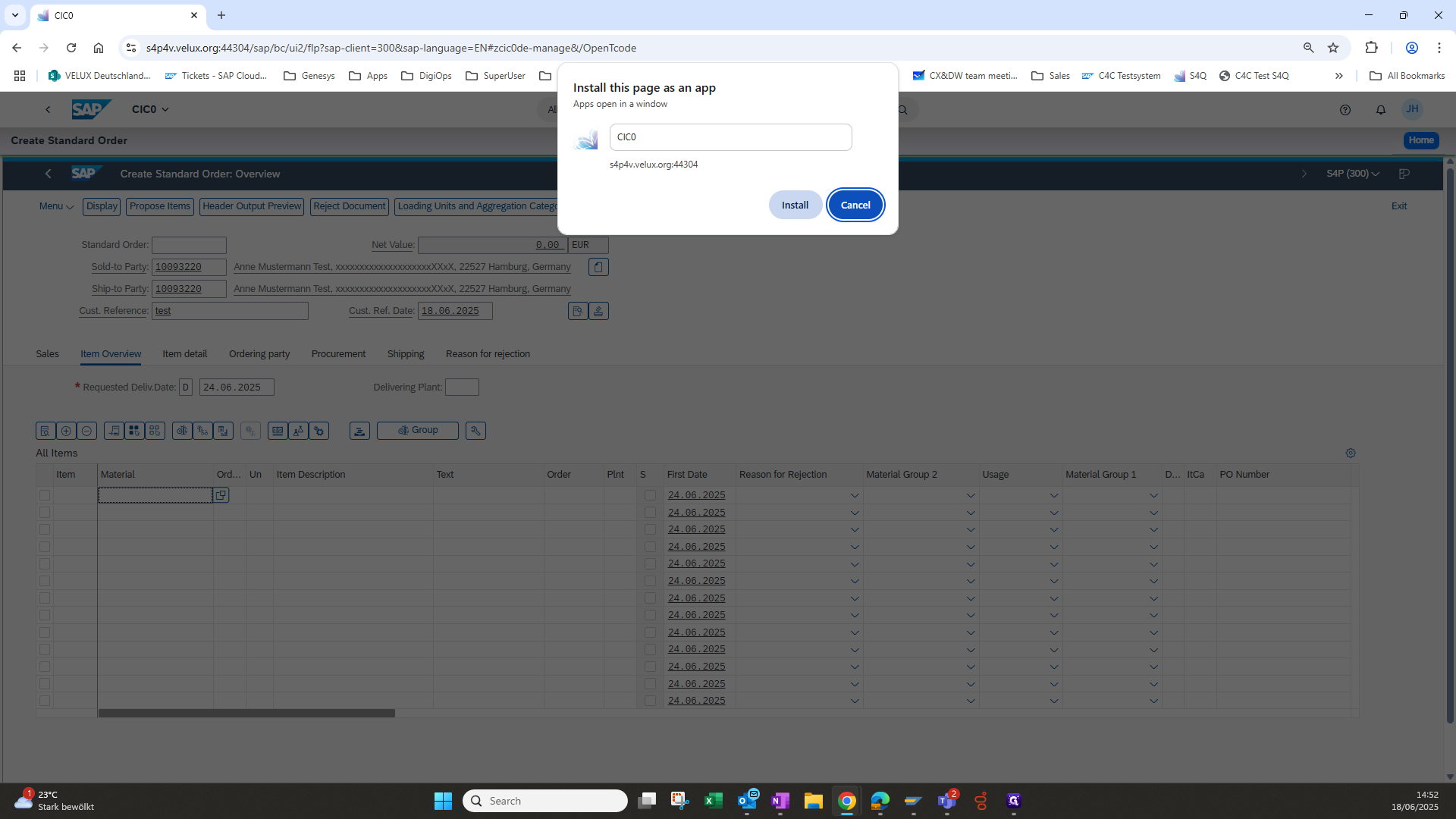Open Excel from the taskbar
1456x819 pixels.
(x=713, y=801)
